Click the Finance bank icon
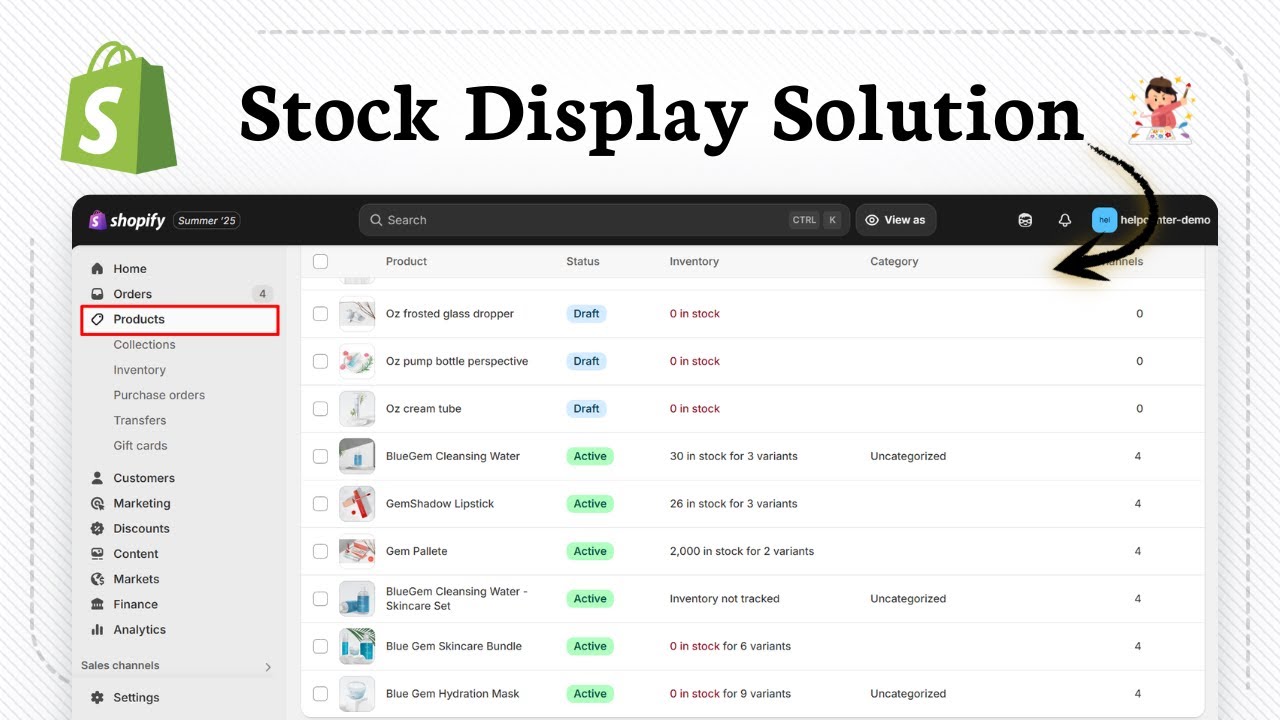The width and height of the screenshot is (1280, 720). pos(97,605)
